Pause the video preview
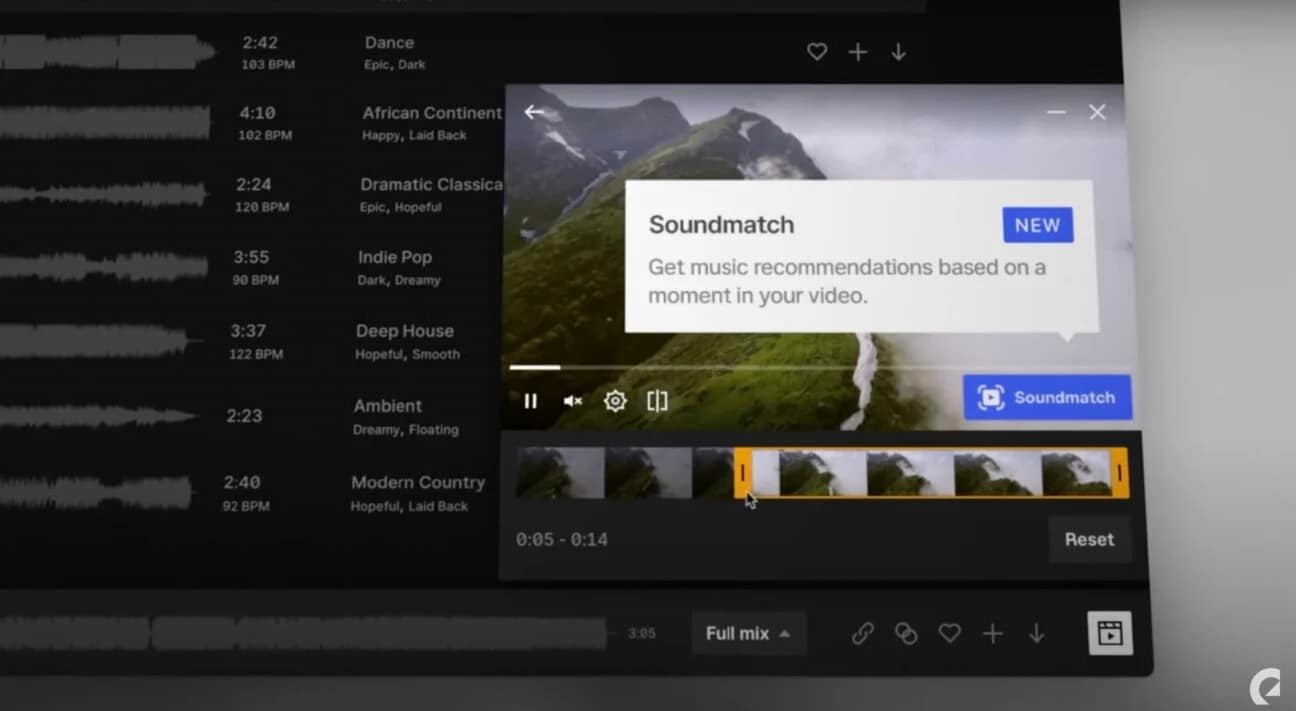The height and width of the screenshot is (711, 1296). [x=531, y=401]
